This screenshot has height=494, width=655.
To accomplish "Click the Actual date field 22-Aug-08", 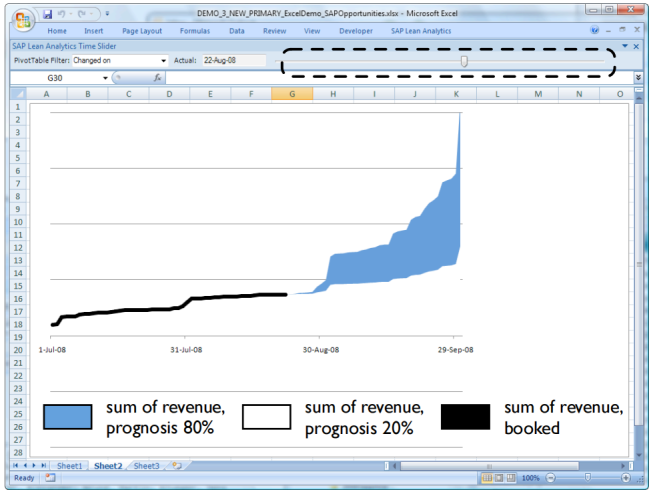I will [234, 61].
